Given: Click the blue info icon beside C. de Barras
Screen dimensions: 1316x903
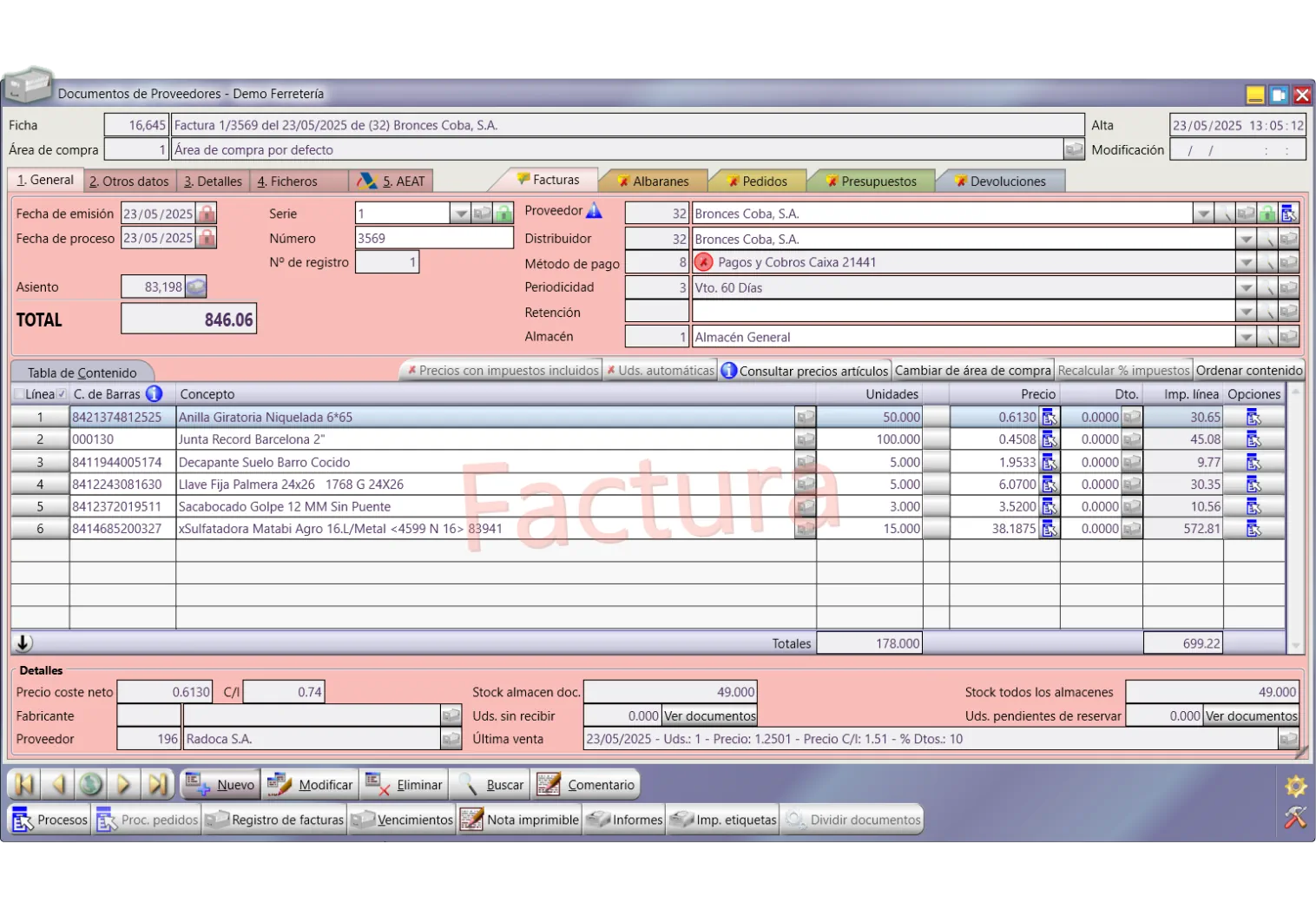Looking at the screenshot, I should [154, 394].
